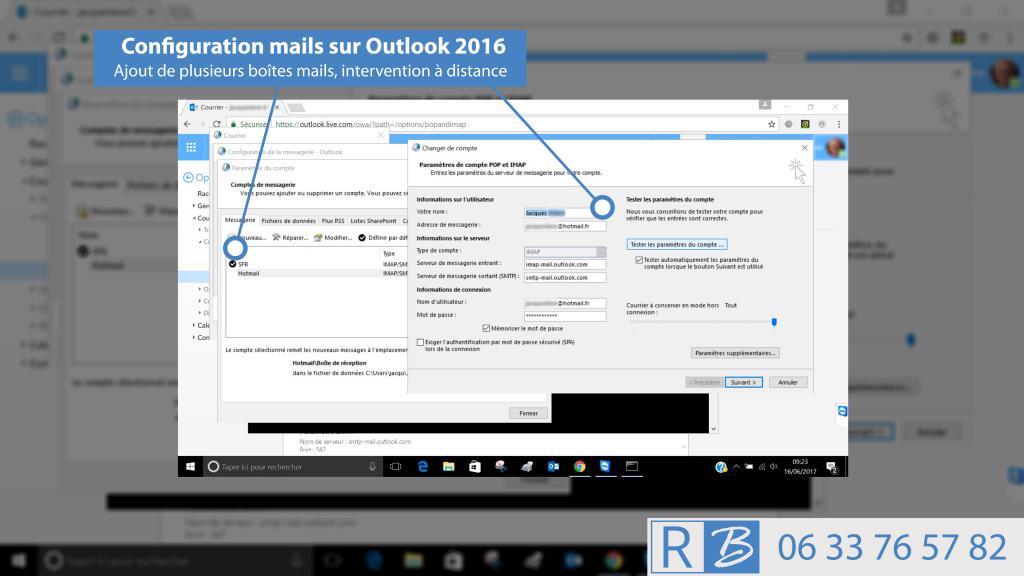Open the Listes SharePoint tab
1024x576 pixels.
click(x=373, y=221)
